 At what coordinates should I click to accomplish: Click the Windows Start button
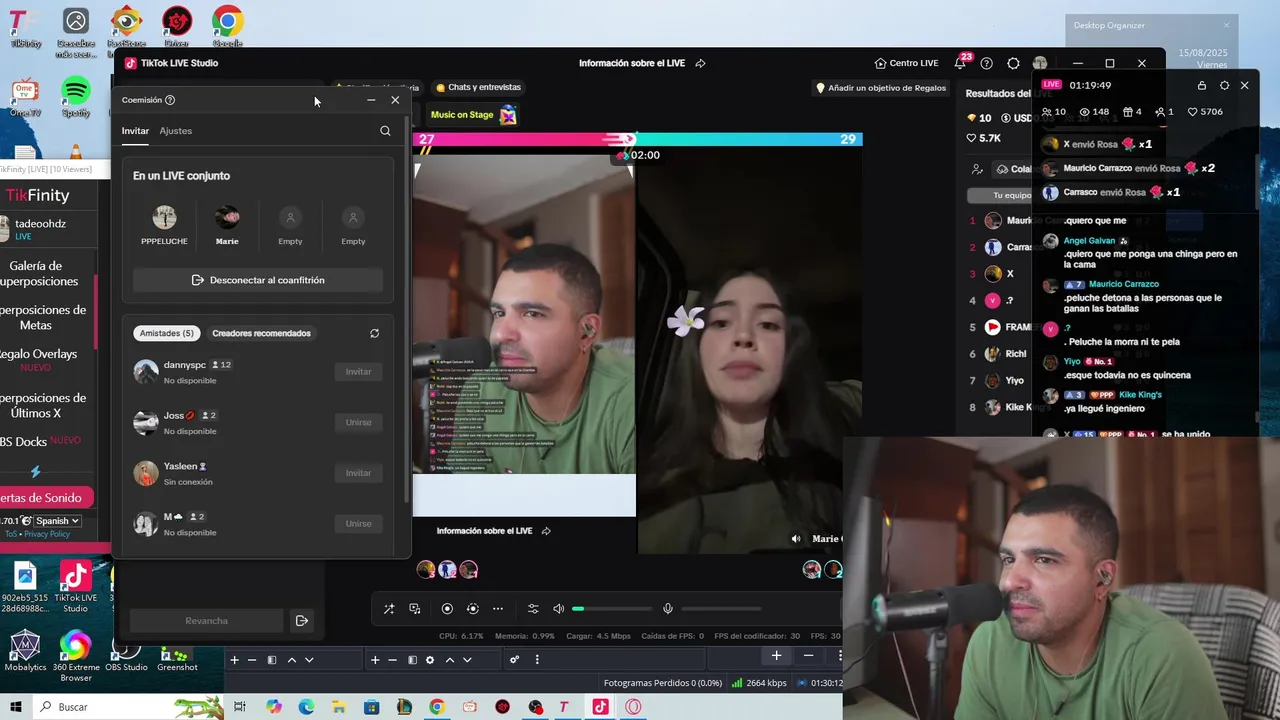[x=16, y=707]
